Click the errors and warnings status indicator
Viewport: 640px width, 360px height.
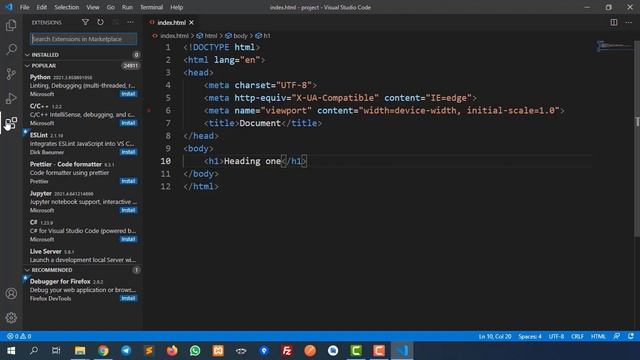pyautogui.click(x=19, y=336)
